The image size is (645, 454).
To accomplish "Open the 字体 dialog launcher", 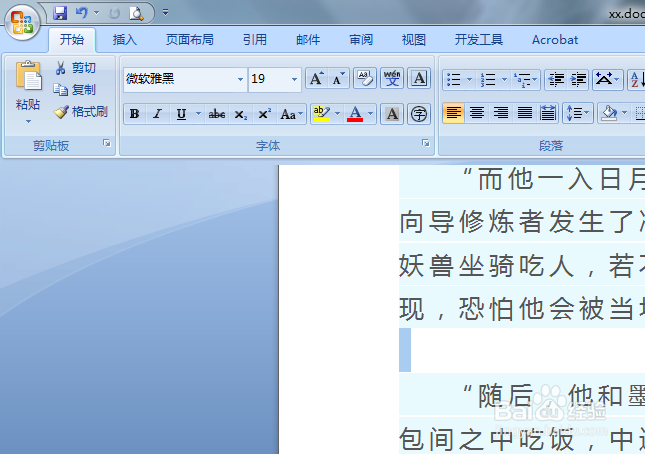I will [x=426, y=143].
